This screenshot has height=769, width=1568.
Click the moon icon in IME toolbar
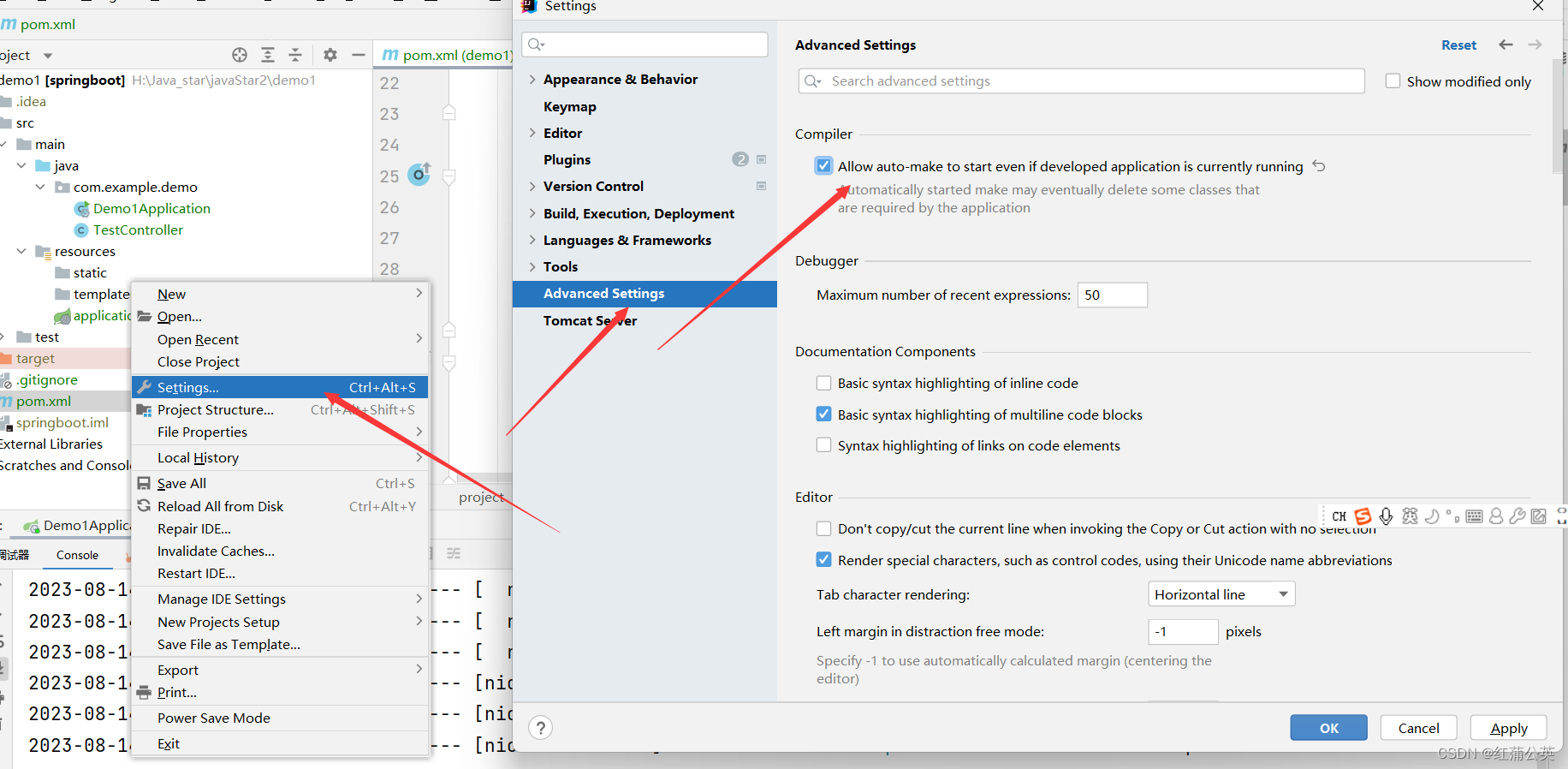pos(1431,516)
